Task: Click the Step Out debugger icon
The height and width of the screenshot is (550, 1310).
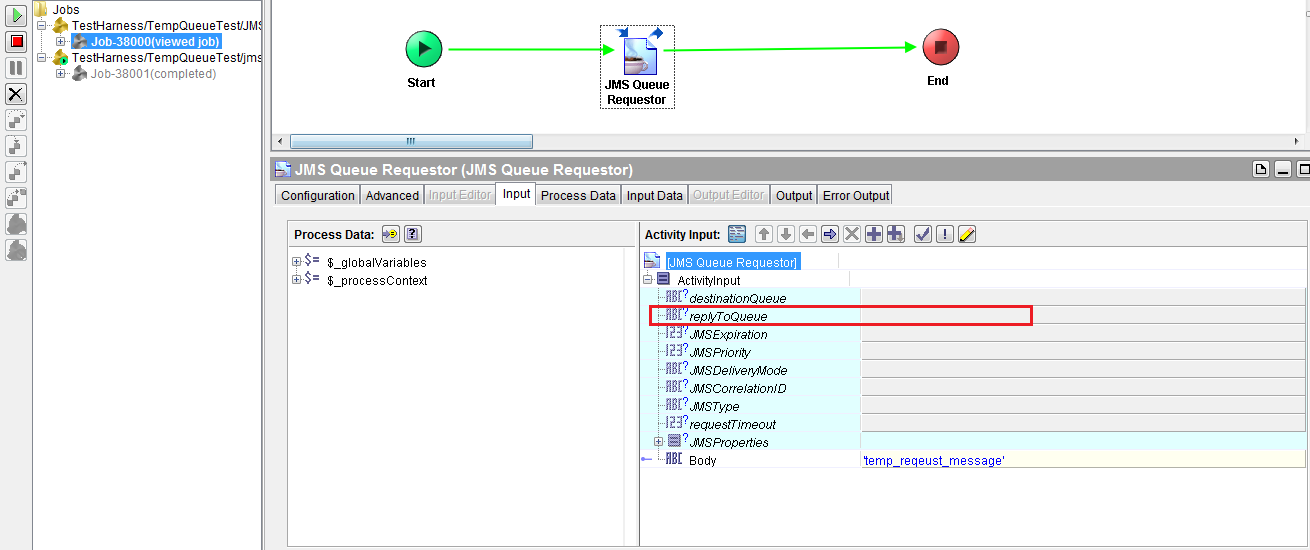Action: click(16, 172)
